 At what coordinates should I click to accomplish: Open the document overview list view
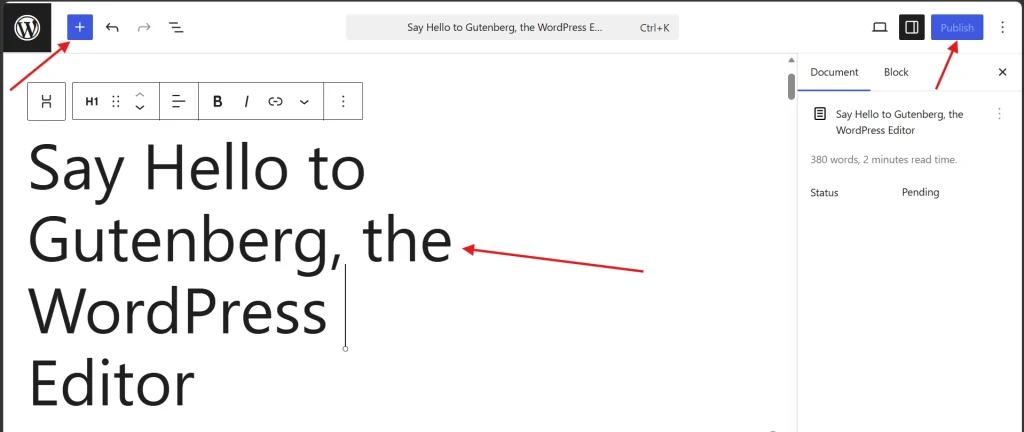176,27
